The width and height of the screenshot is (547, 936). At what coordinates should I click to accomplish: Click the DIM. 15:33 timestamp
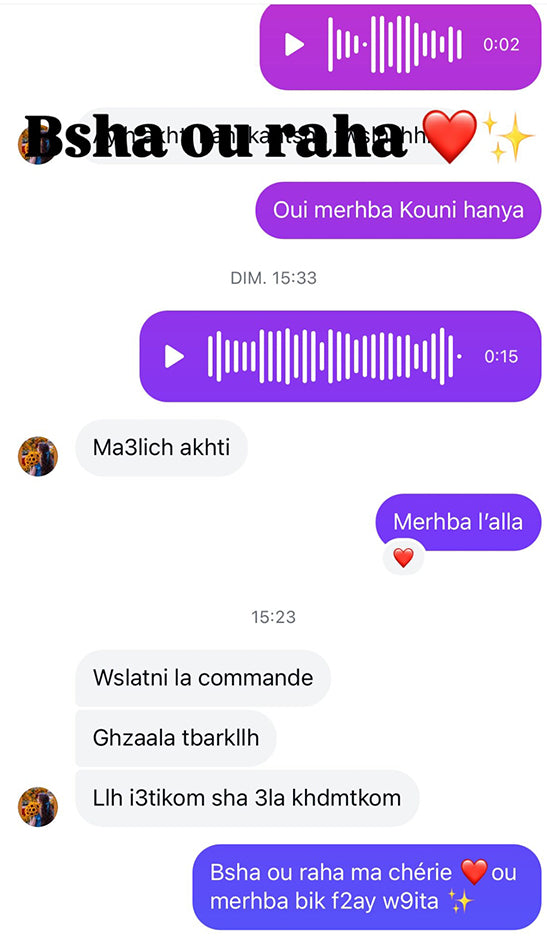pos(274,278)
